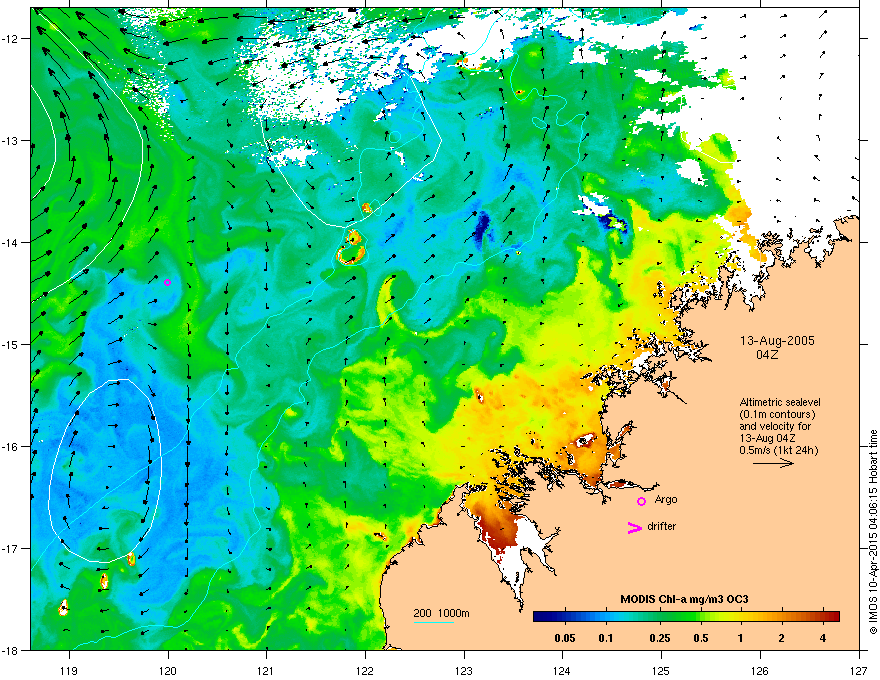Click the dark red end of the Chl-a colour bar
The height and width of the screenshot is (680, 880).
(x=833, y=617)
